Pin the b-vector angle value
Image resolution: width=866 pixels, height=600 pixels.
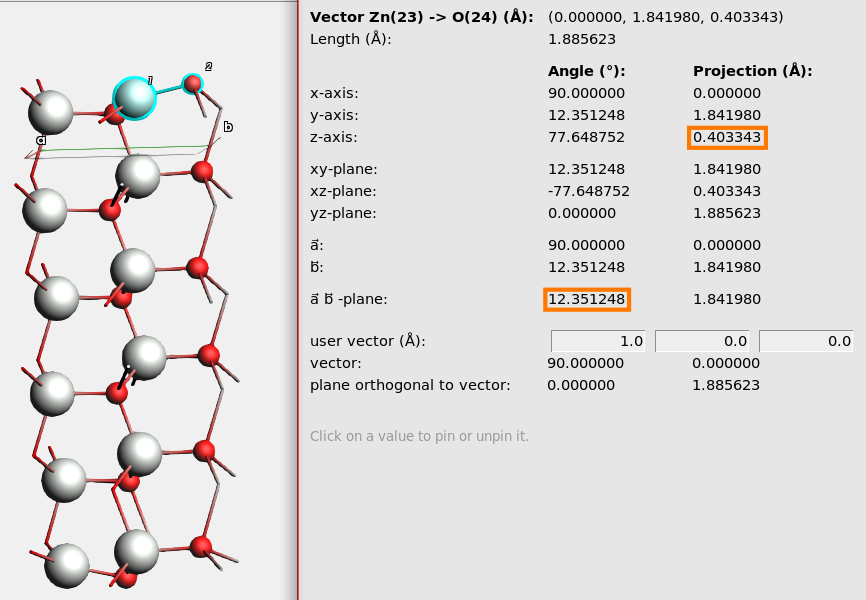click(x=586, y=267)
